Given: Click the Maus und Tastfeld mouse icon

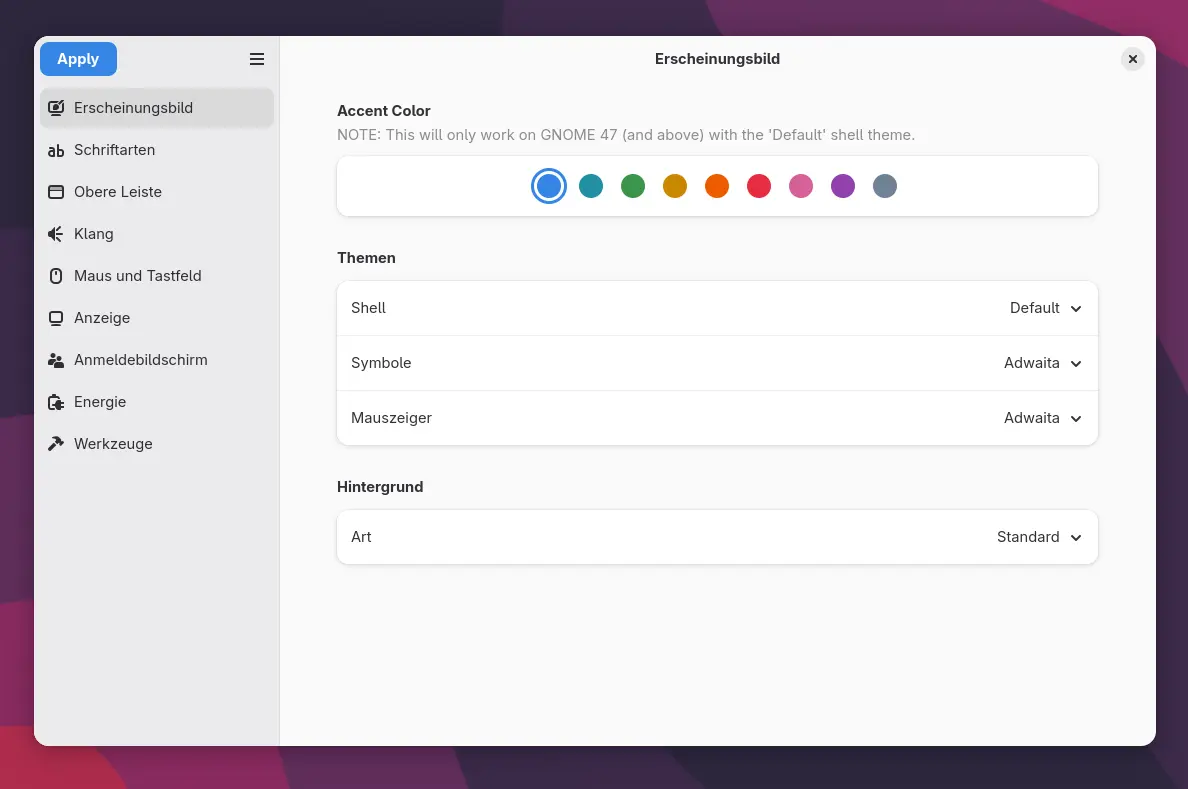Looking at the screenshot, I should (x=56, y=276).
